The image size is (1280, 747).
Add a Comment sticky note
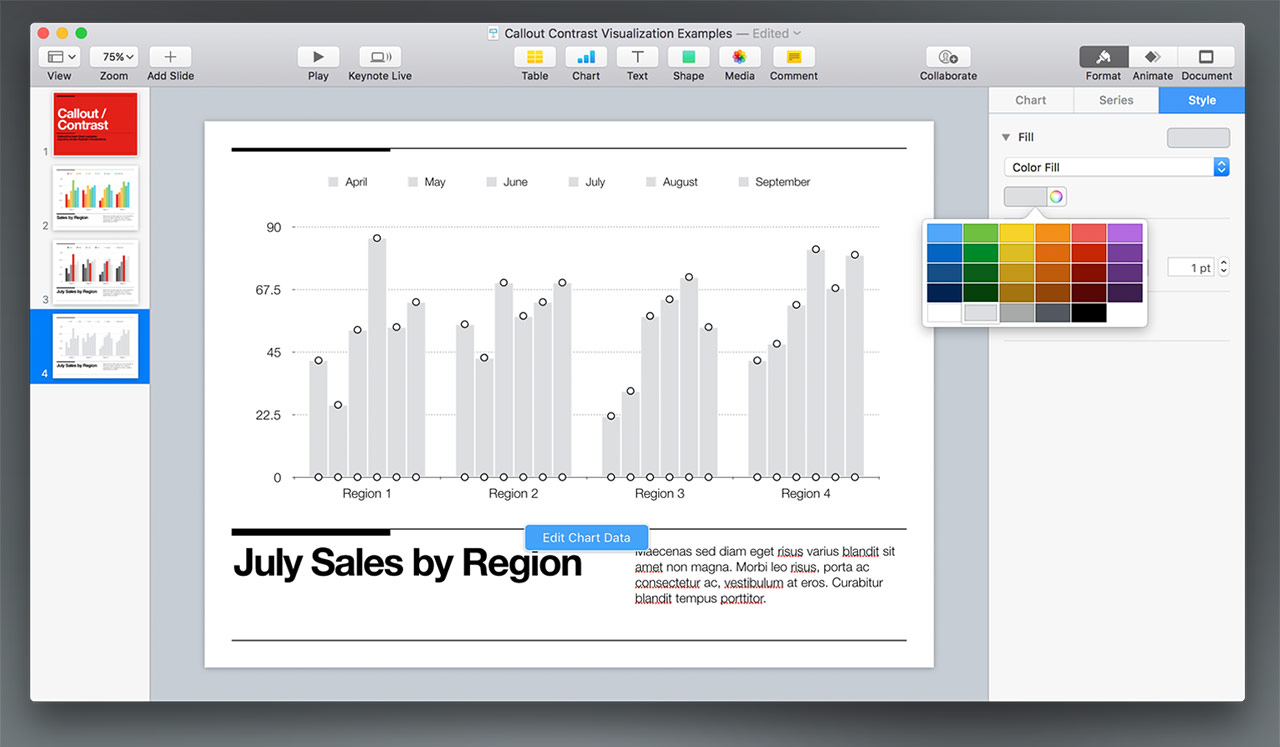(794, 58)
